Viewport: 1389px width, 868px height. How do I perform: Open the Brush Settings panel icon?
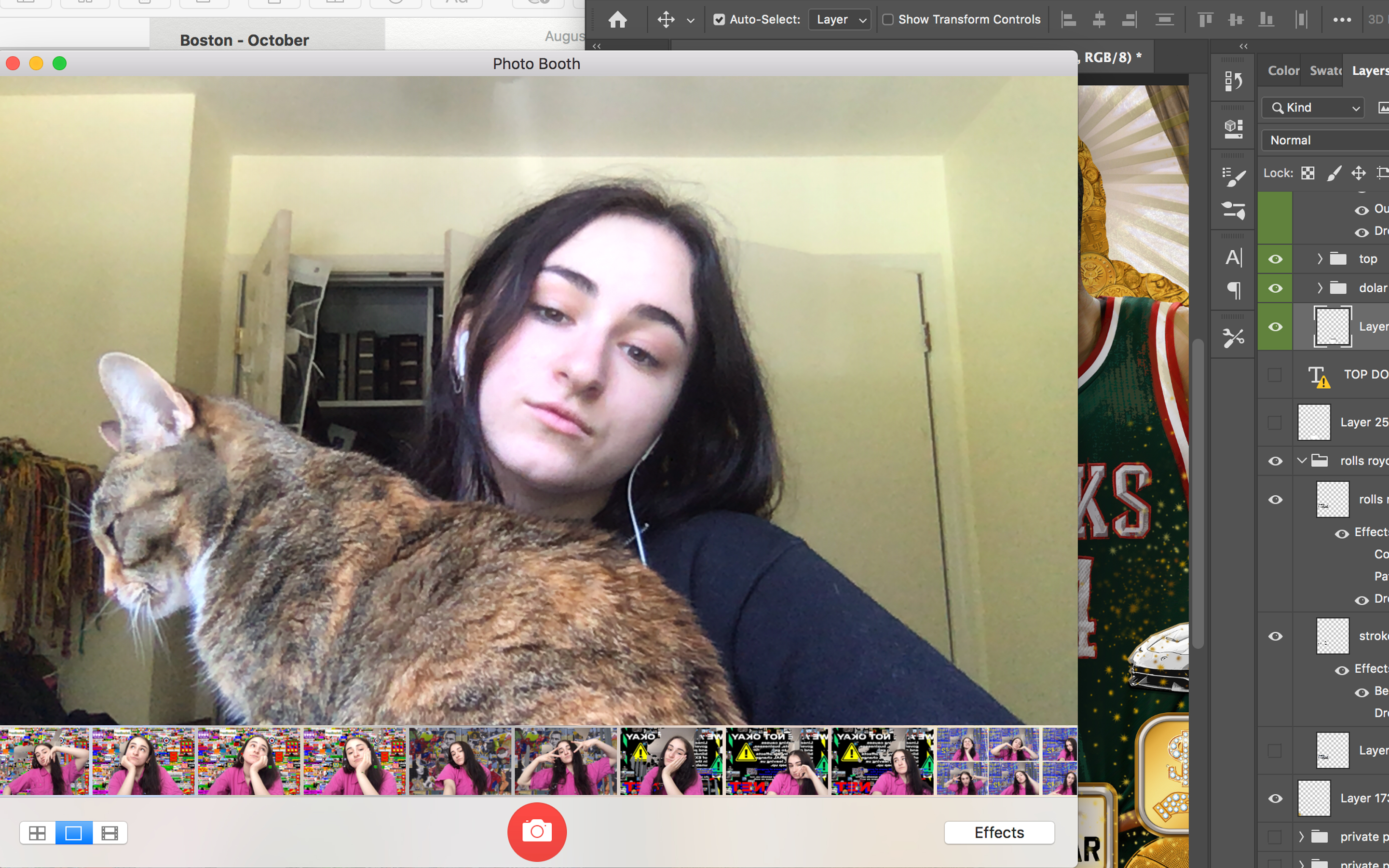click(1233, 177)
